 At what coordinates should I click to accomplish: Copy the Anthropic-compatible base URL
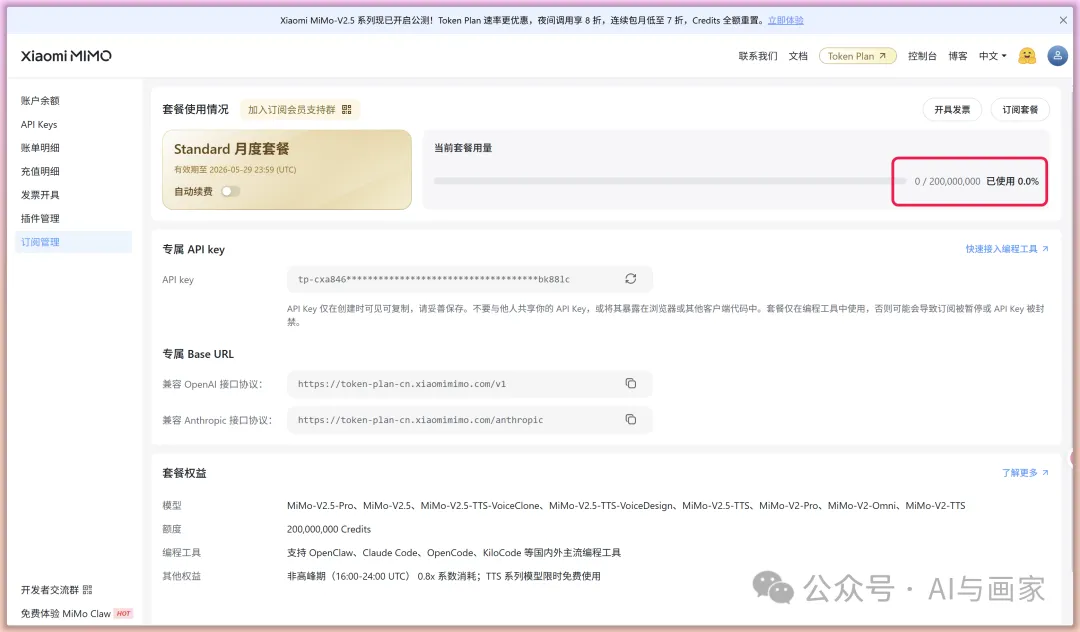(630, 419)
